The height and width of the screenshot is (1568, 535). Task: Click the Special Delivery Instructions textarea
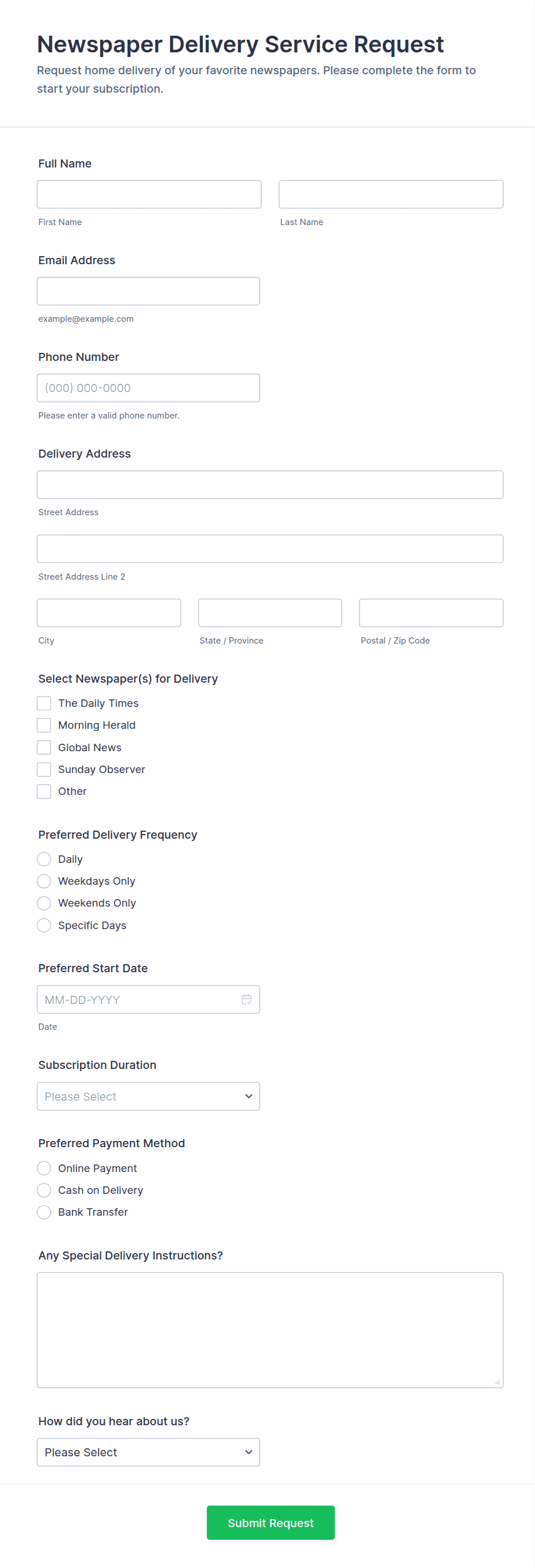pos(270,1329)
